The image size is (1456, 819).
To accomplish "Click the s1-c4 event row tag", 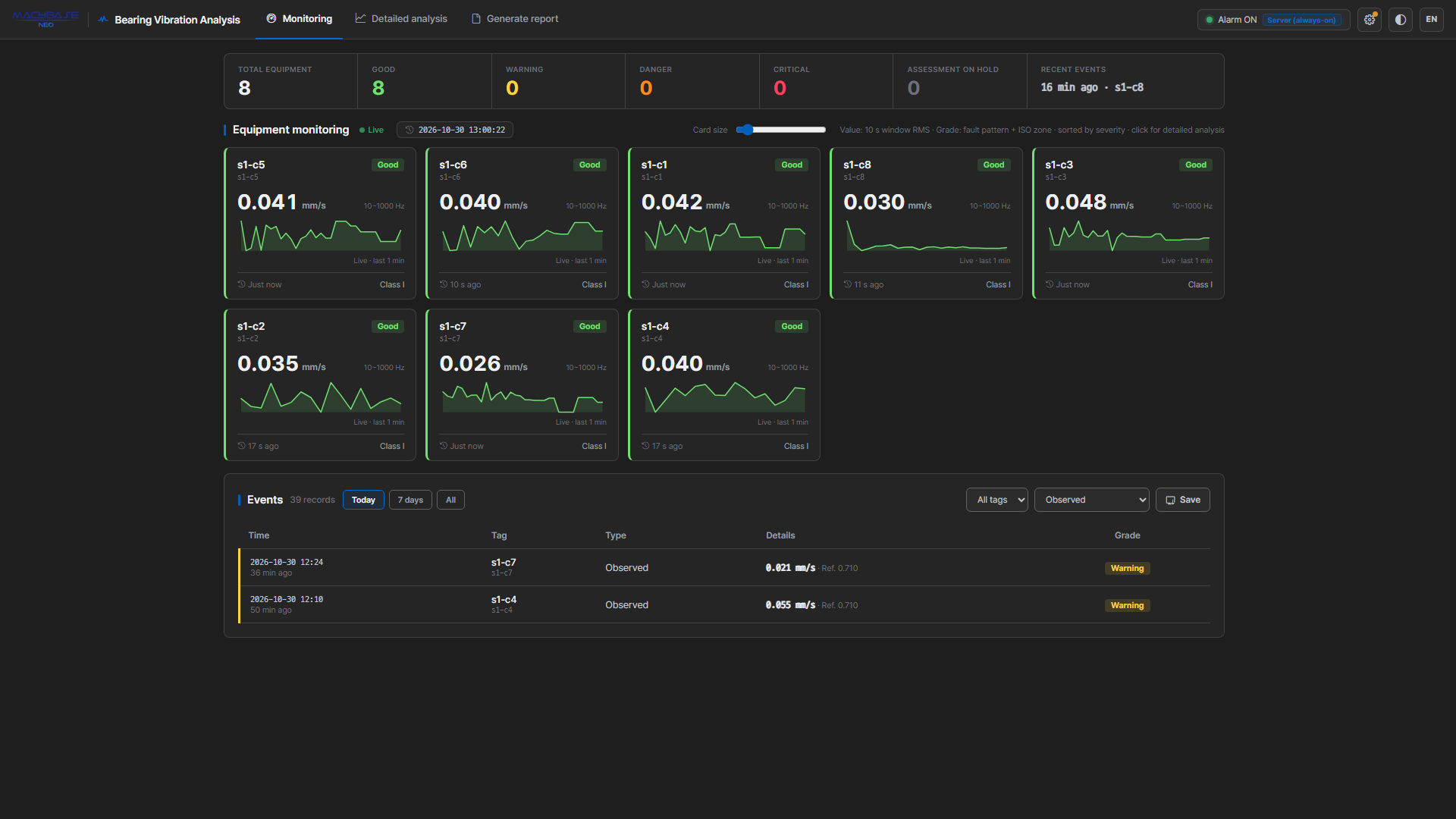I will (504, 600).
